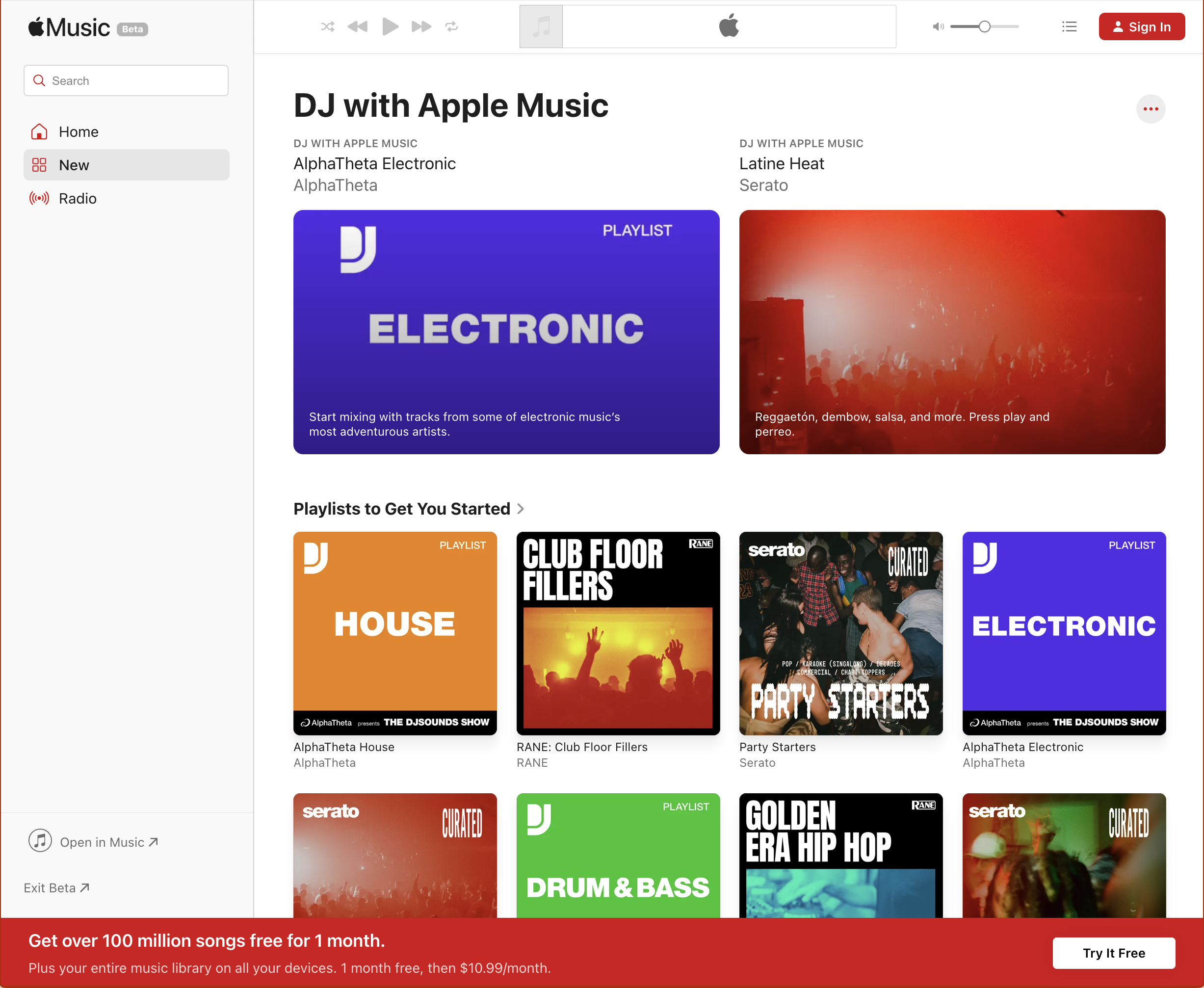Click the Apple logo in player display

tap(729, 26)
